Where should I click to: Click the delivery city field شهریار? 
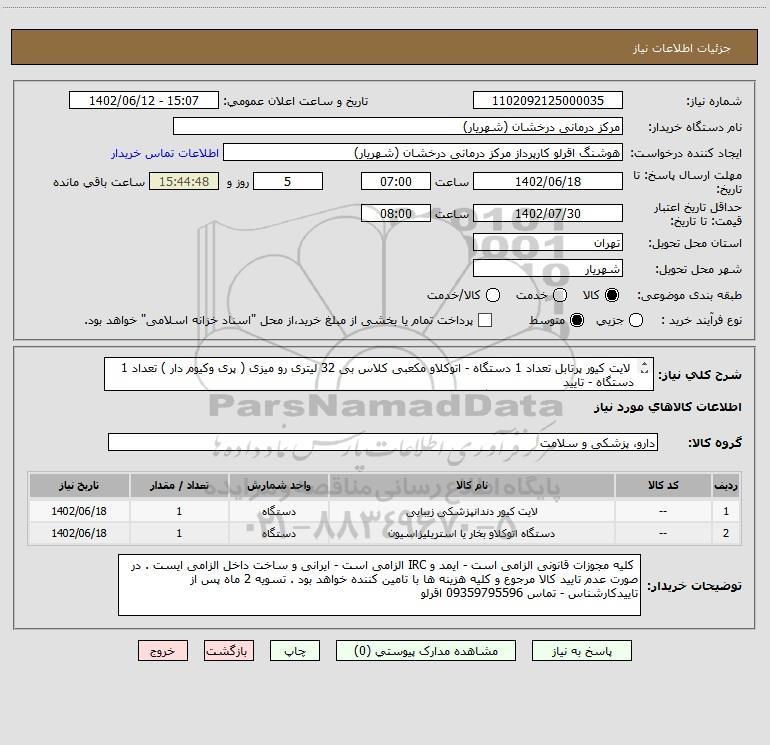pyautogui.click(x=548, y=268)
